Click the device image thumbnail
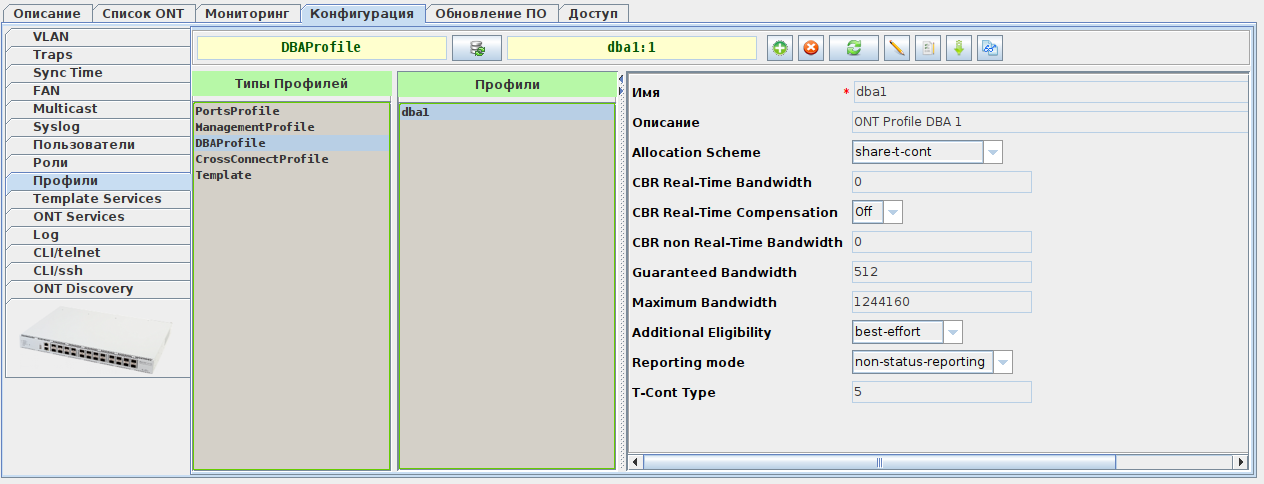Image resolution: width=1264 pixels, height=484 pixels. 97,340
